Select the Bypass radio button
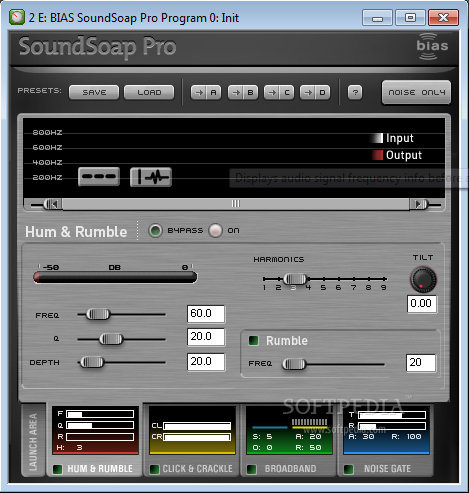 click(155, 230)
